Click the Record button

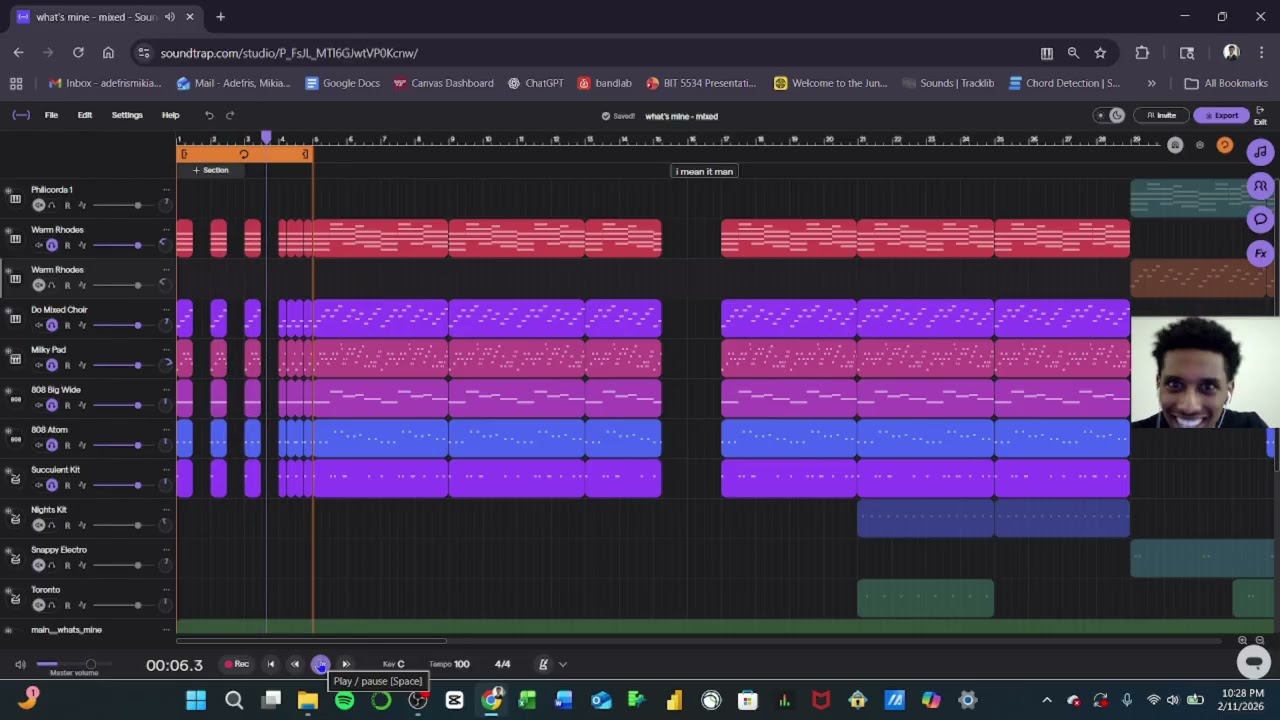point(237,664)
